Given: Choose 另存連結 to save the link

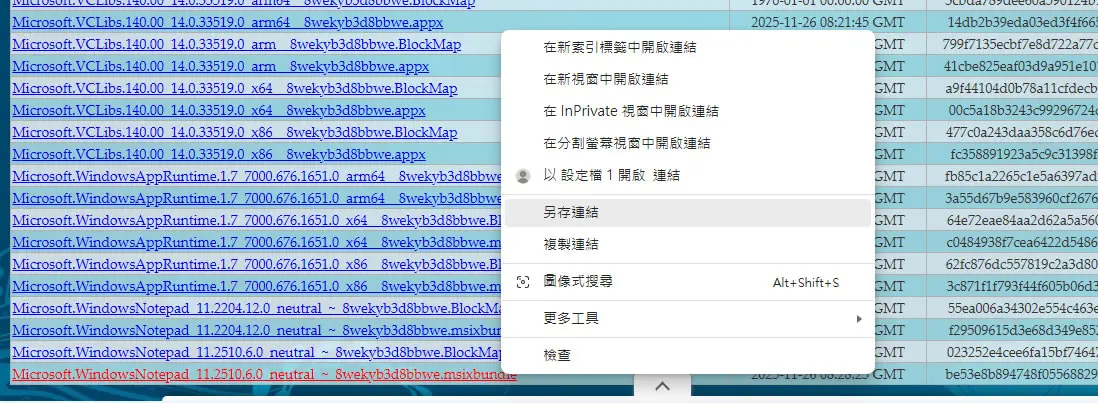Looking at the screenshot, I should tap(688, 213).
